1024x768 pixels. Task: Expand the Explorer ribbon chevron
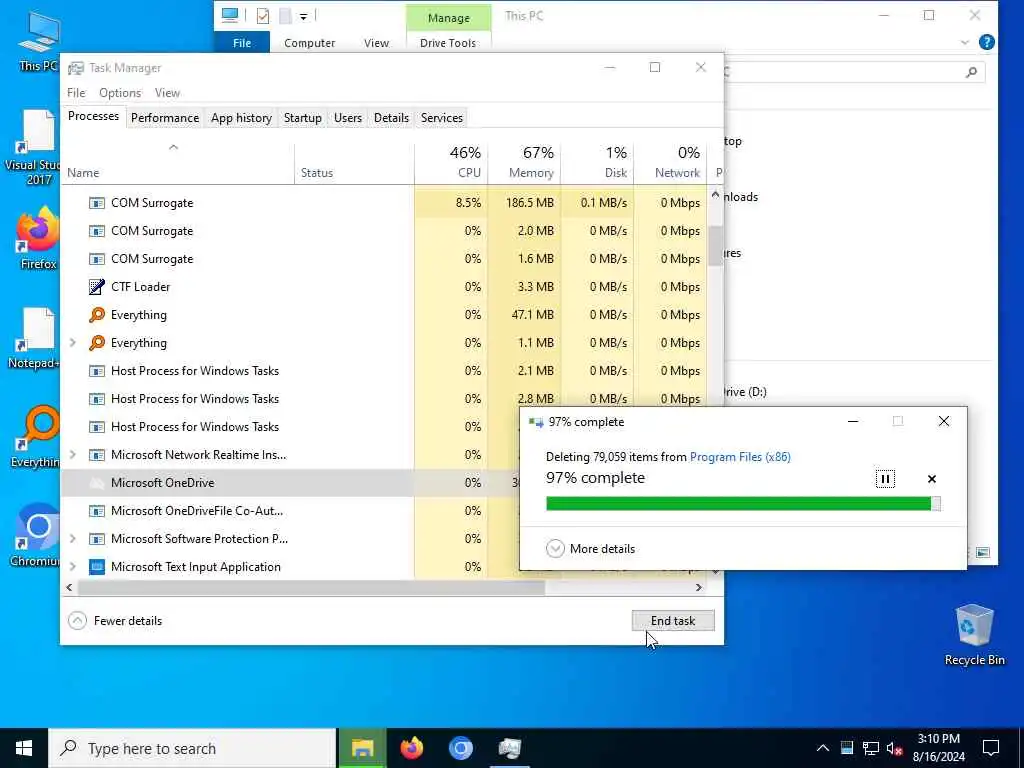(965, 42)
